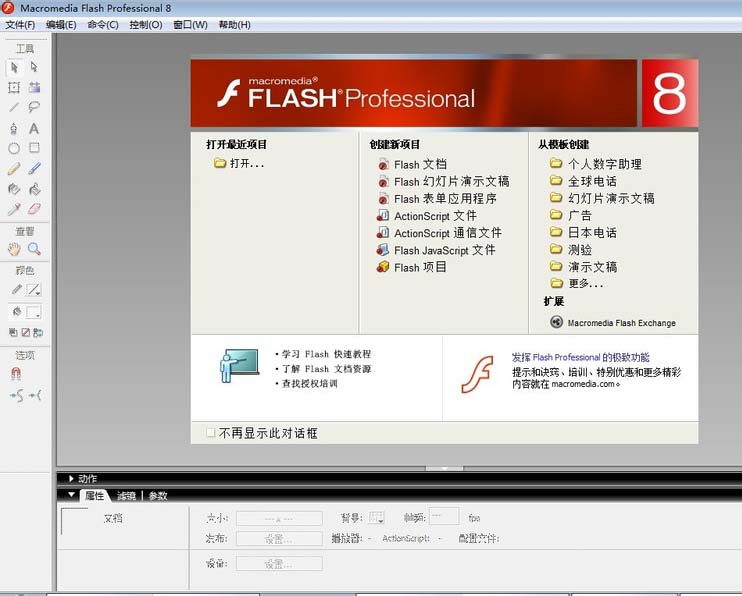Create a Flash JavaScript 文件

pos(436,250)
